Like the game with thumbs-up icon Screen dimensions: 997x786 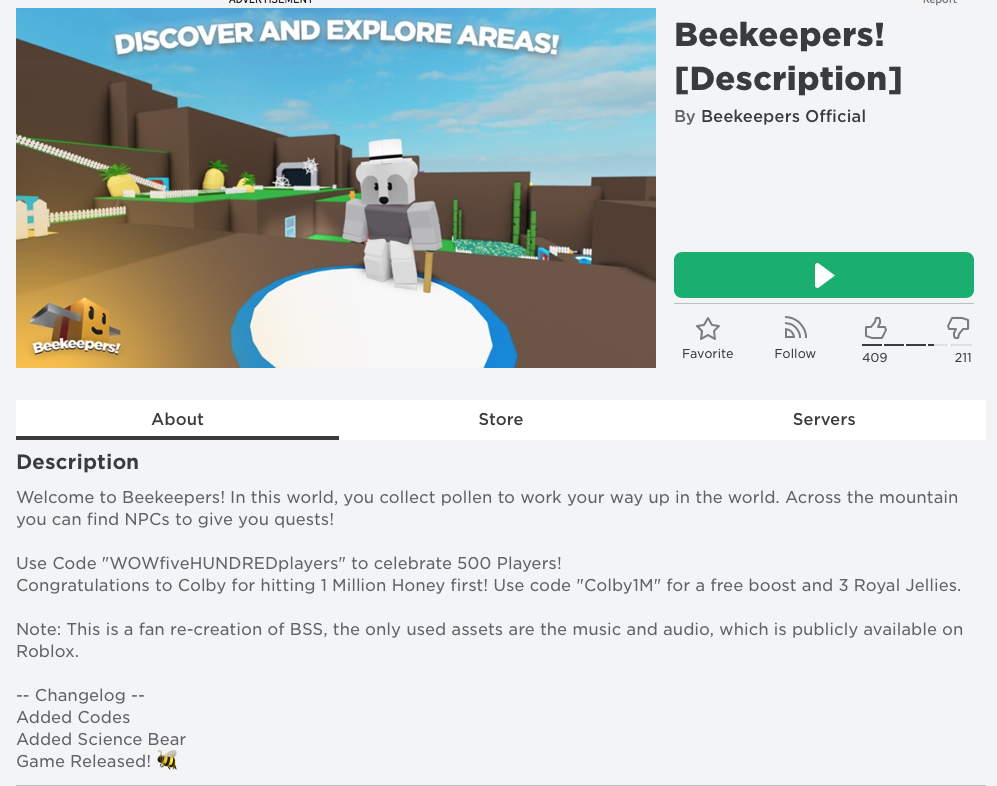(x=875, y=328)
